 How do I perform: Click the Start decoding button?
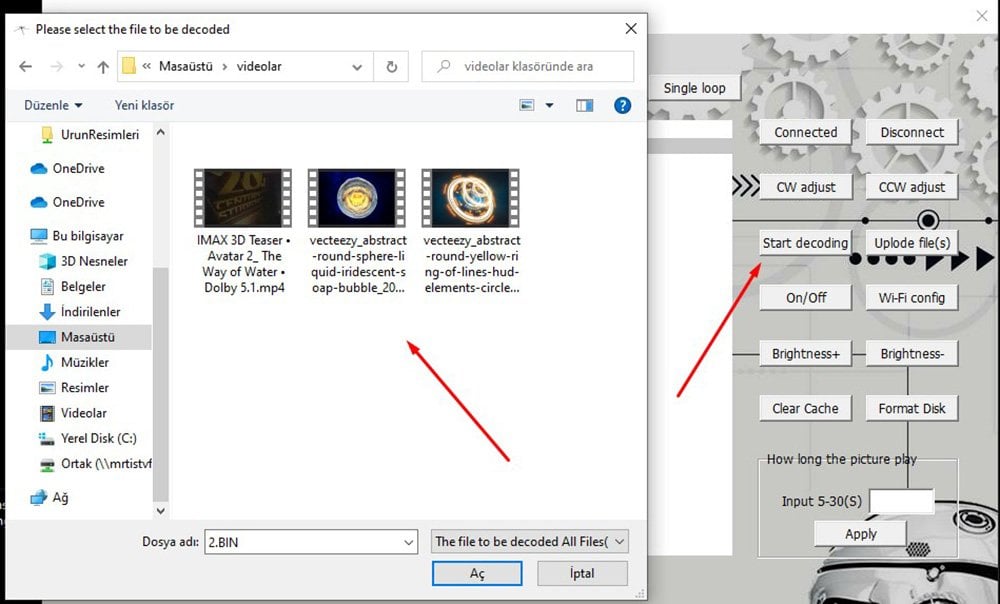[x=805, y=243]
